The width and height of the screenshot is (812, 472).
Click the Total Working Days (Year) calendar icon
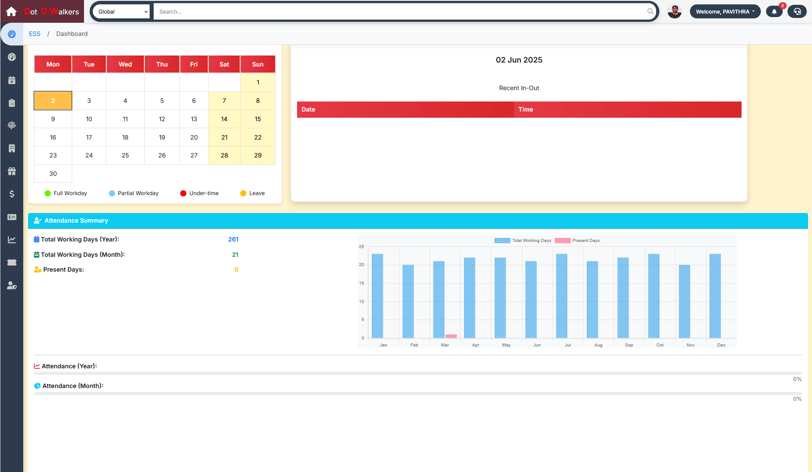(x=36, y=239)
